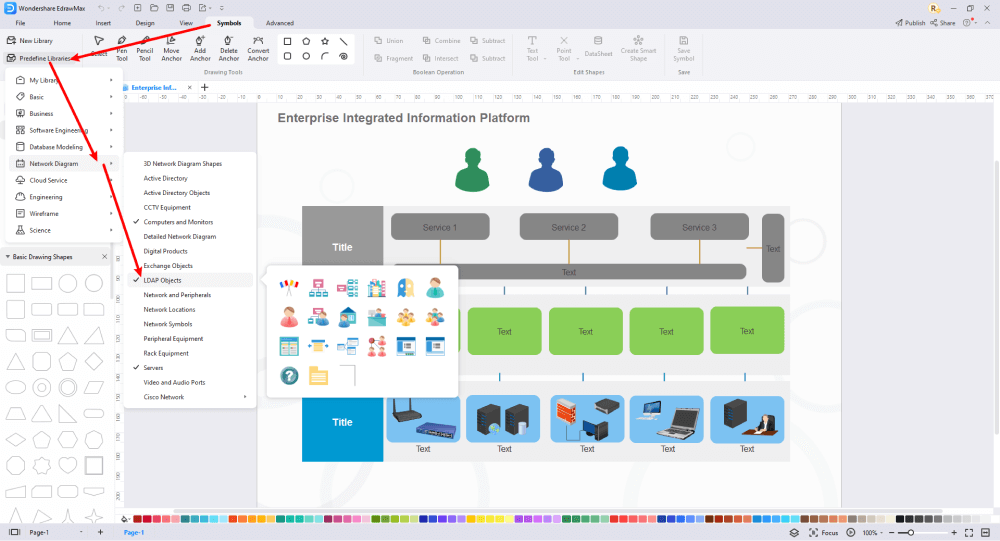
Task: Open the Advanced ribbon tab
Action: [280, 22]
